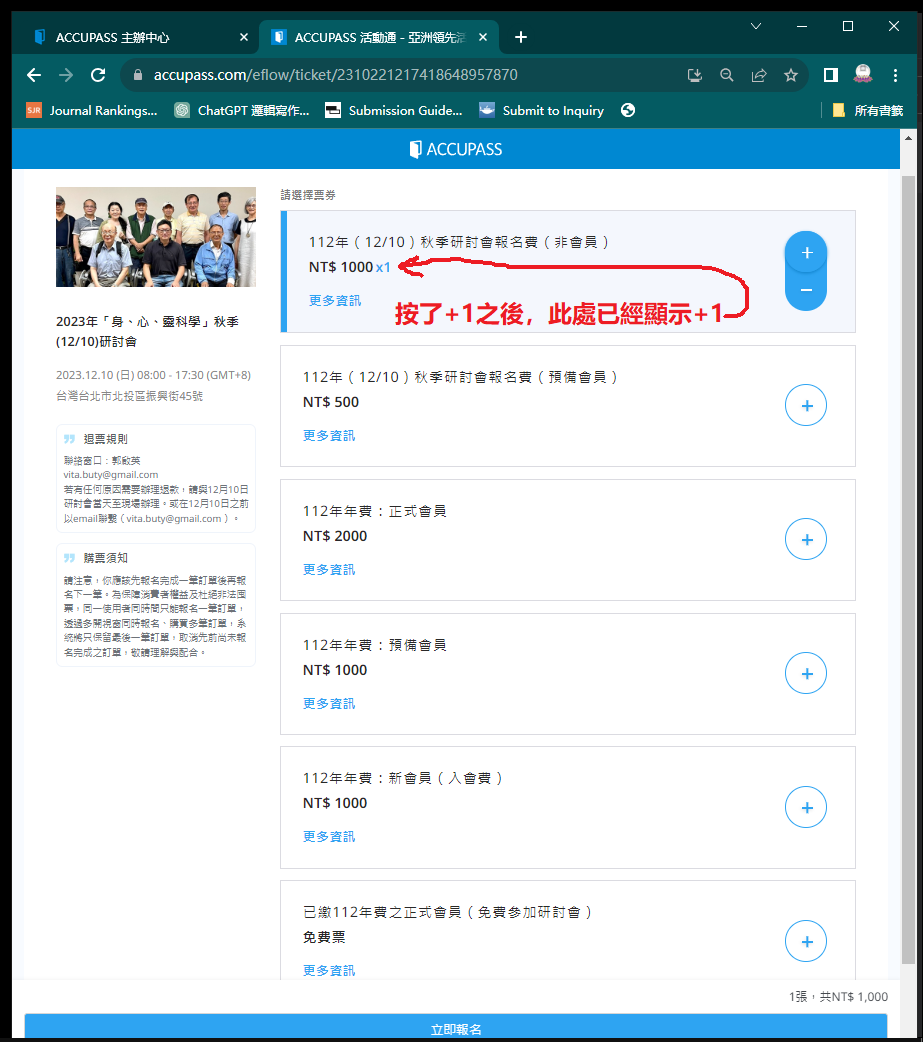Screen dimensions: 923x1042
Task: Decrease quantity of non-member seminar ticket
Action: (x=806, y=291)
